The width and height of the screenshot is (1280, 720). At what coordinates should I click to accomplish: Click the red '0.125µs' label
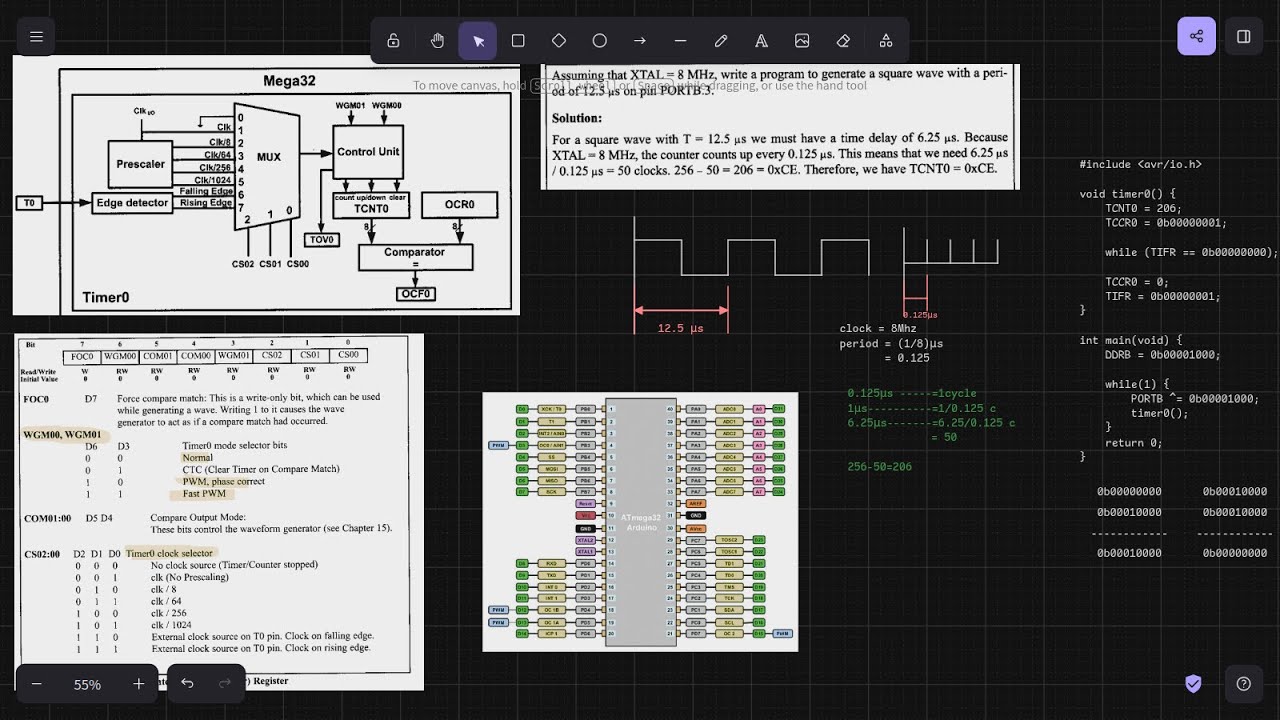pos(920,315)
